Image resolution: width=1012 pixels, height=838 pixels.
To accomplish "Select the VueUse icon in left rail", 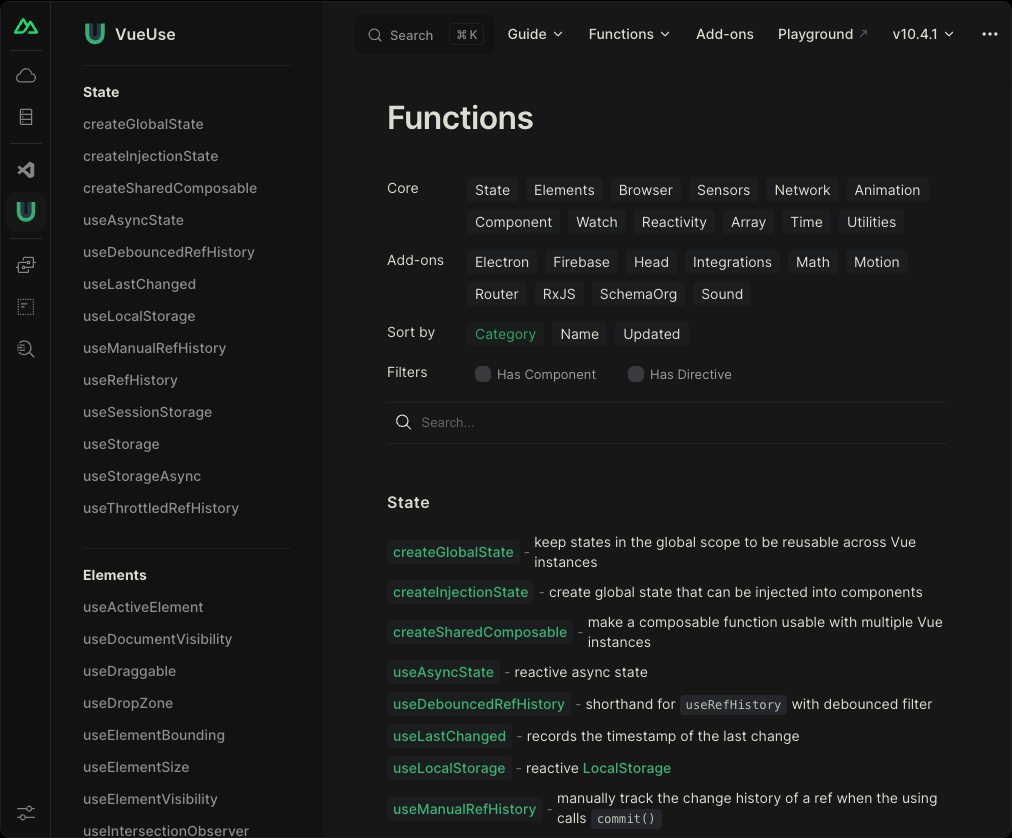I will pos(26,211).
